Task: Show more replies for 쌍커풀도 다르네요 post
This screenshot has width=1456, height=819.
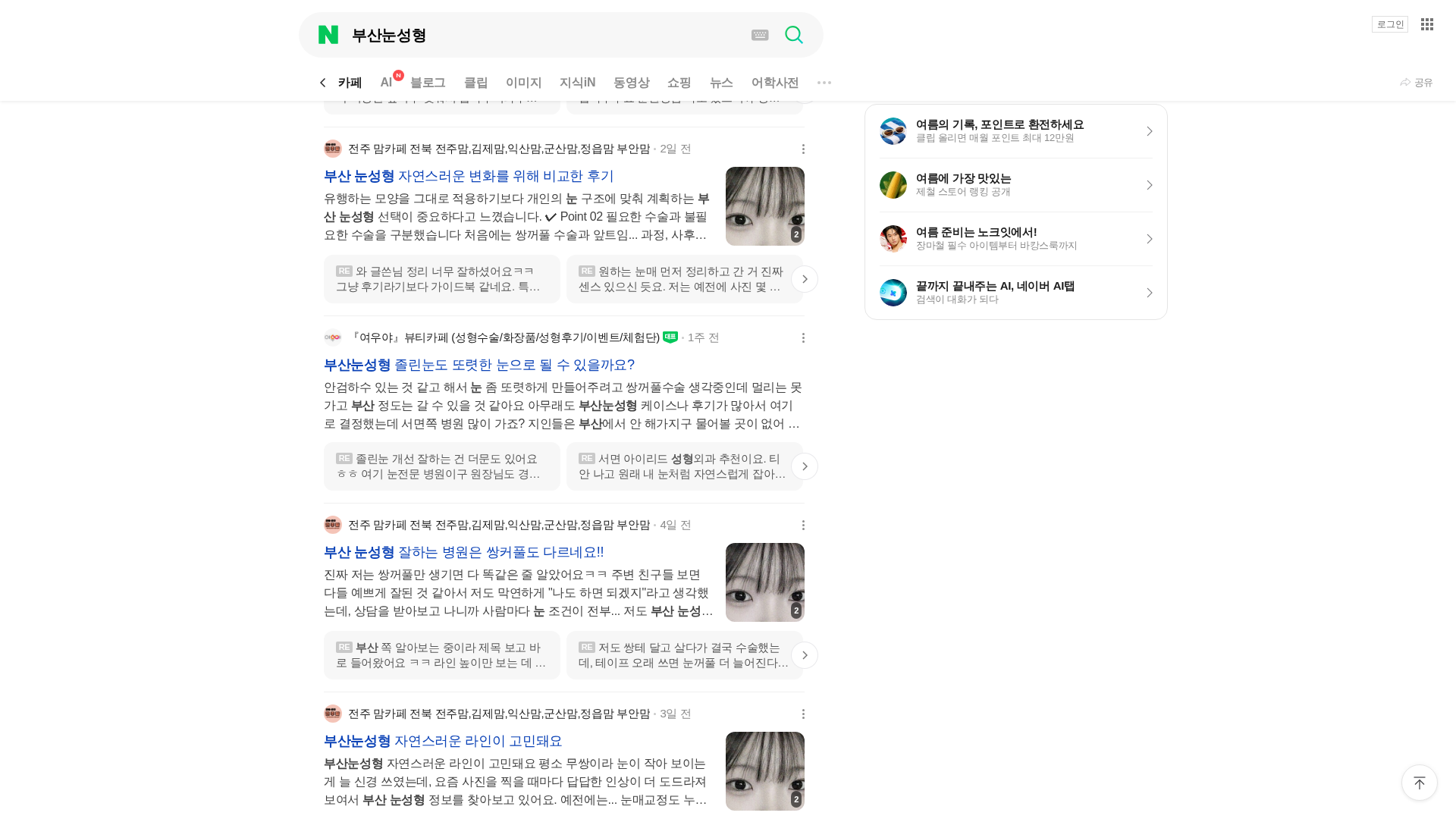Action: (x=805, y=655)
